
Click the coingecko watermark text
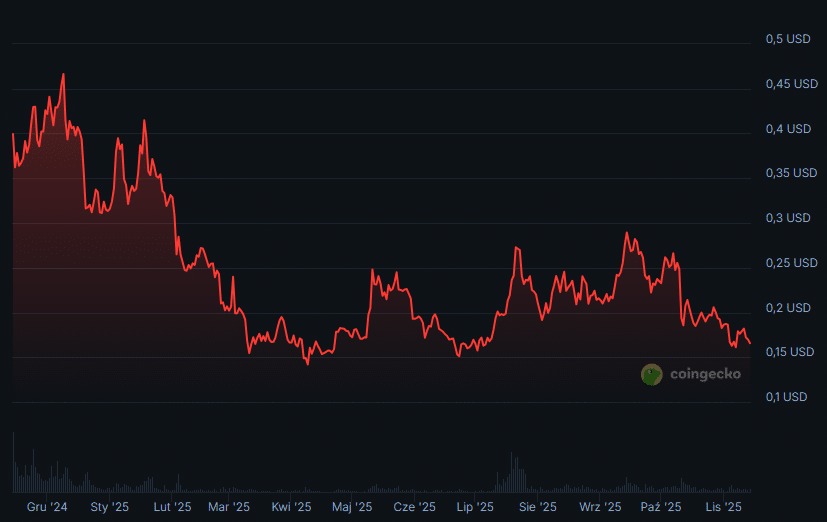pyautogui.click(x=704, y=375)
